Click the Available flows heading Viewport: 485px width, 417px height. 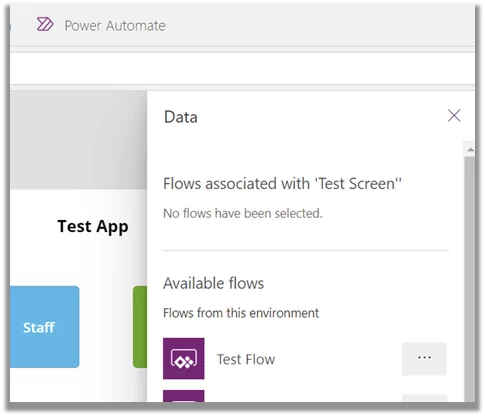[x=213, y=283]
